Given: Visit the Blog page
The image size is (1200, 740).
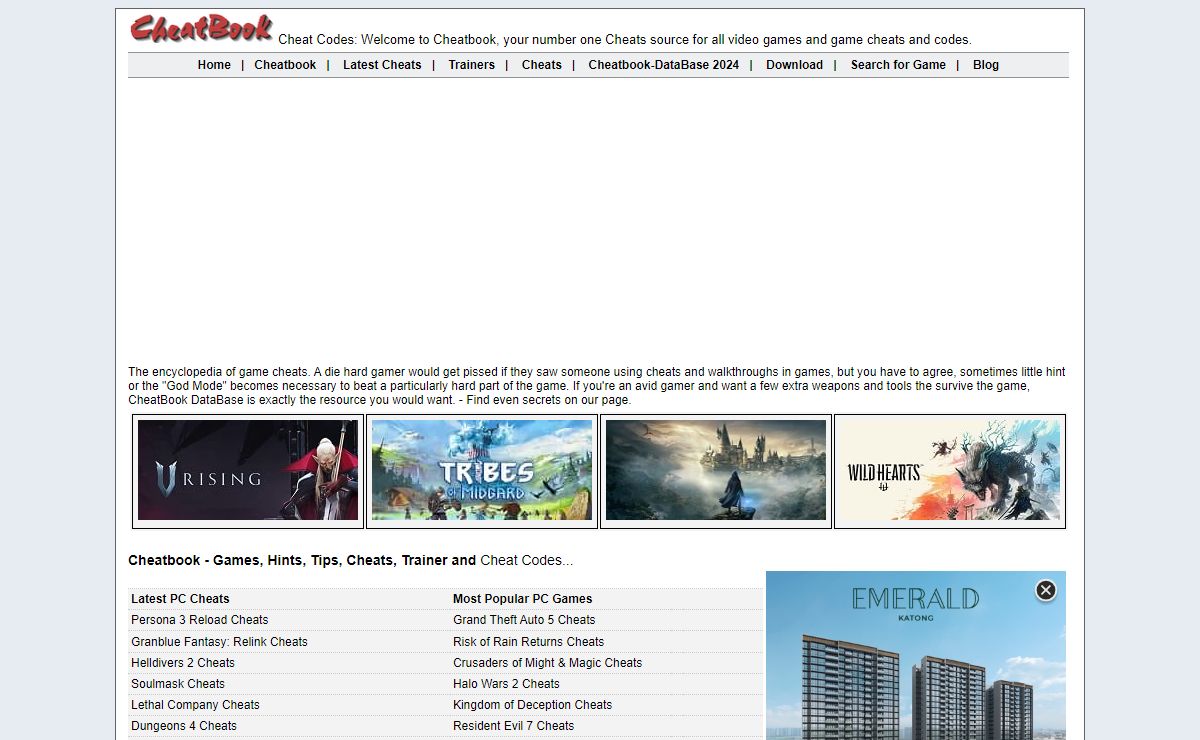Looking at the screenshot, I should point(985,65).
